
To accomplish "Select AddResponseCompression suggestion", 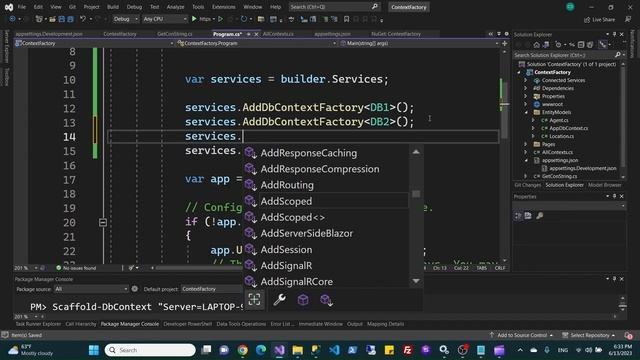I will [x=327, y=169].
